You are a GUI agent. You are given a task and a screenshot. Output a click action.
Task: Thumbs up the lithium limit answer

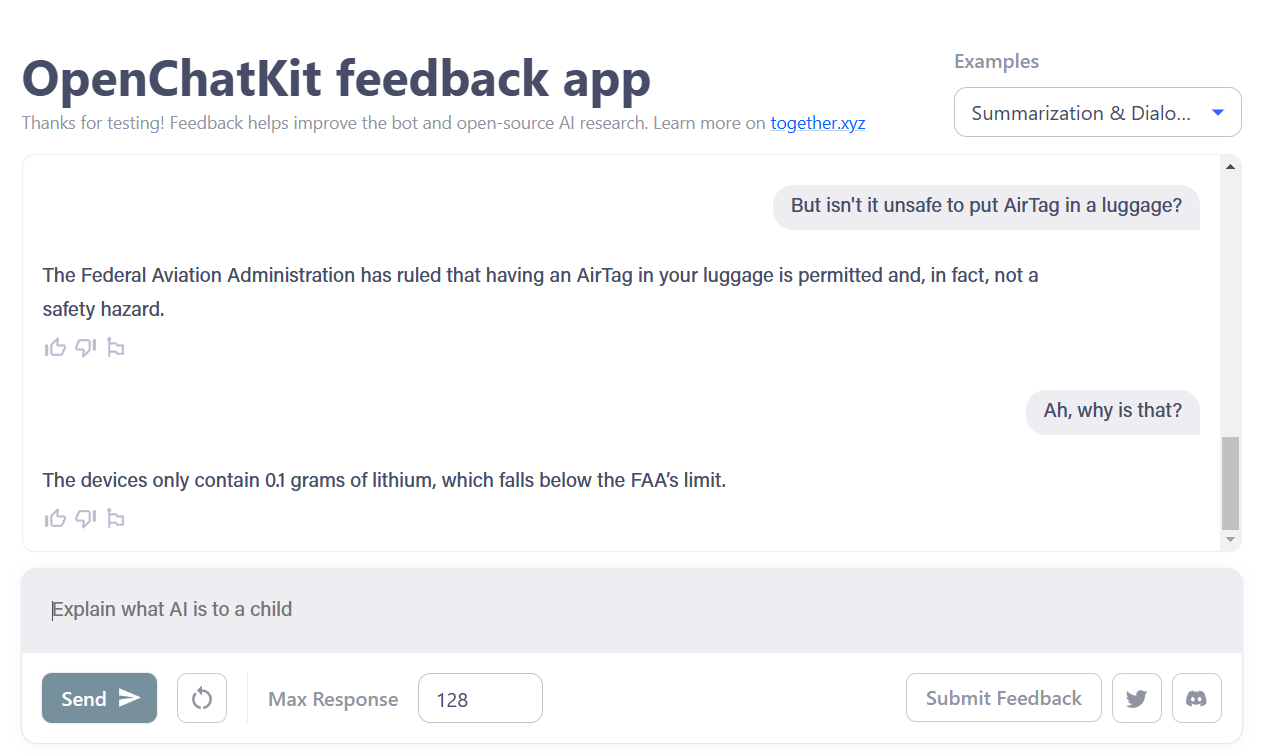(x=55, y=518)
